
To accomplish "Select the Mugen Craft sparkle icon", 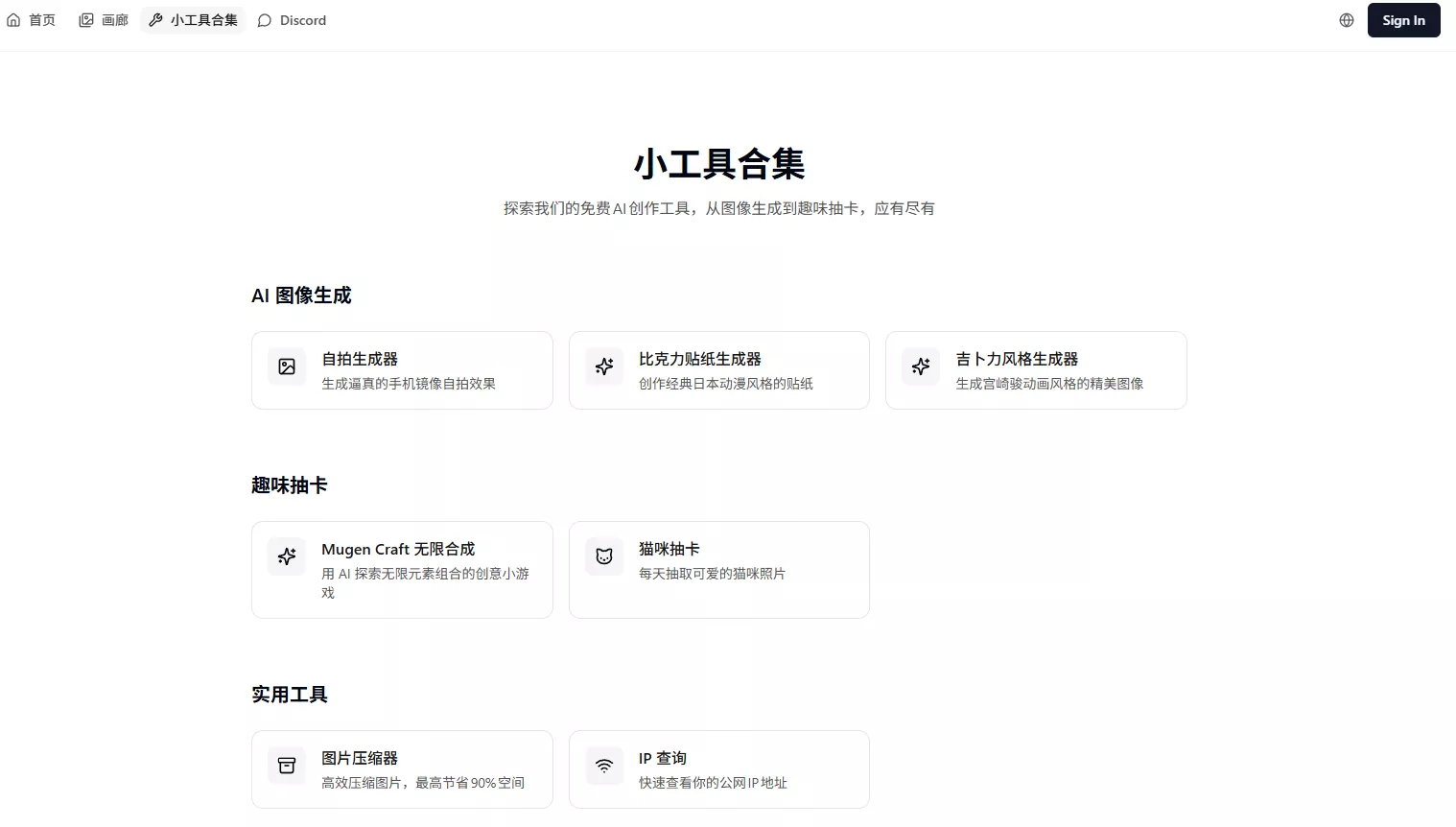I will click(x=286, y=556).
